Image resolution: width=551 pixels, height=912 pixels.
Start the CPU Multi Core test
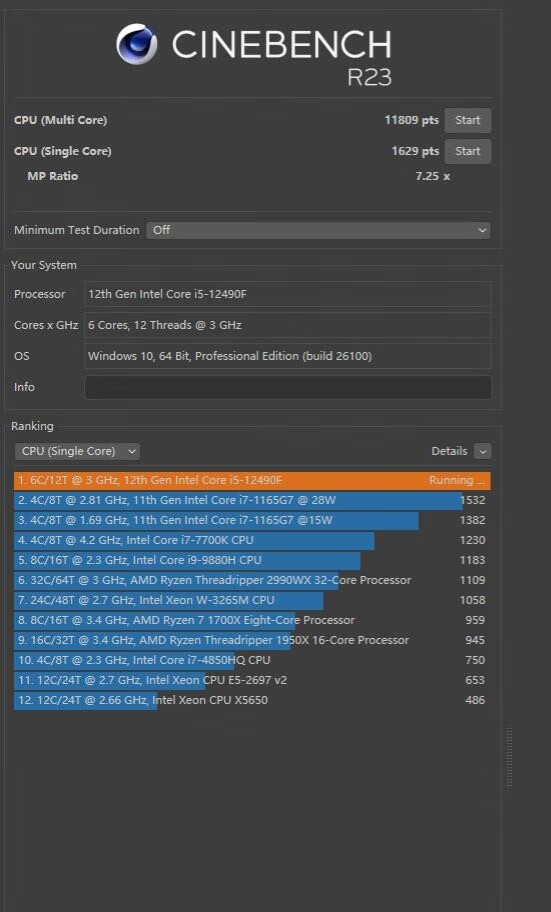coord(468,120)
